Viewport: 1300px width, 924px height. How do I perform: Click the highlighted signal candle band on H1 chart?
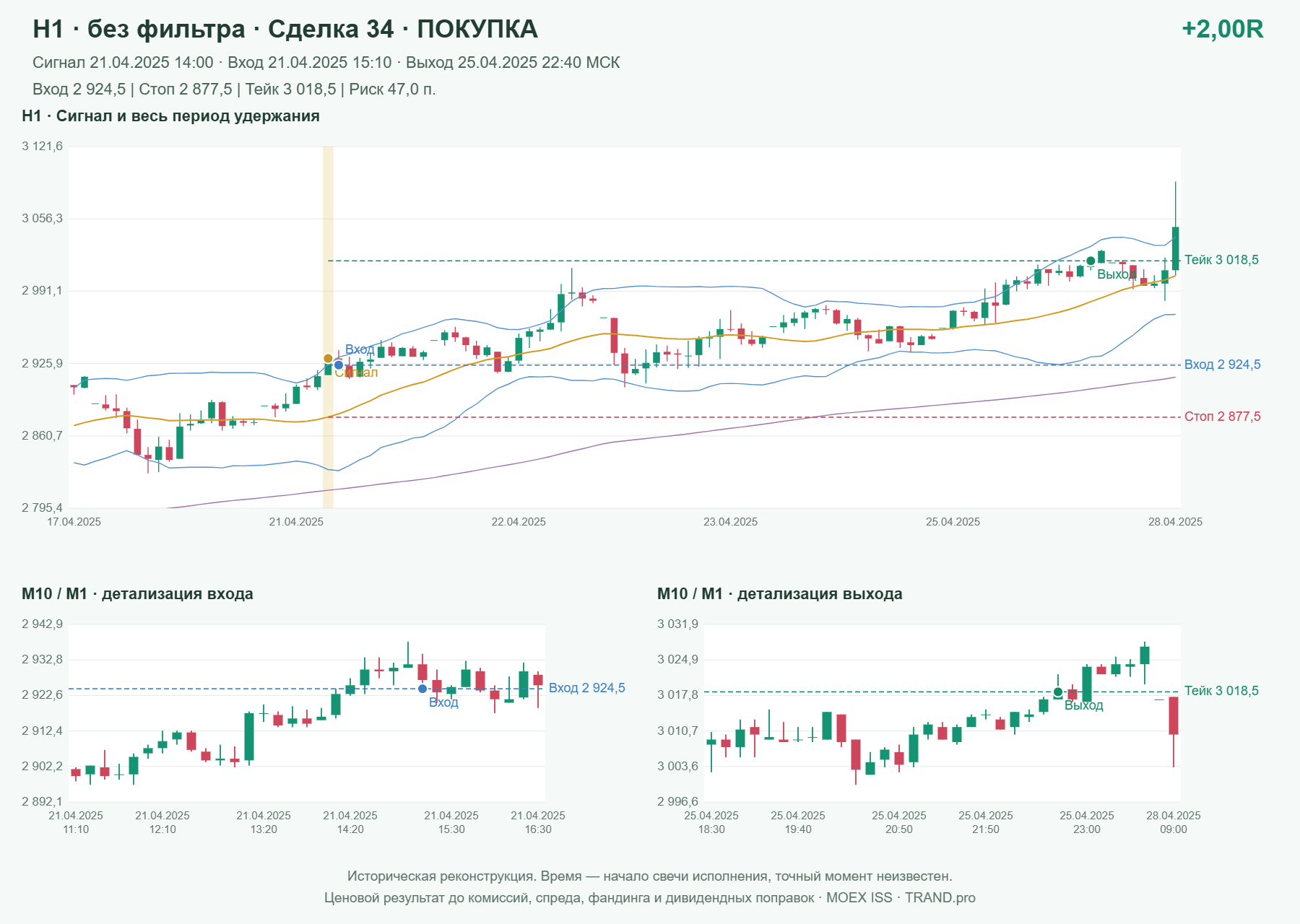click(x=328, y=327)
